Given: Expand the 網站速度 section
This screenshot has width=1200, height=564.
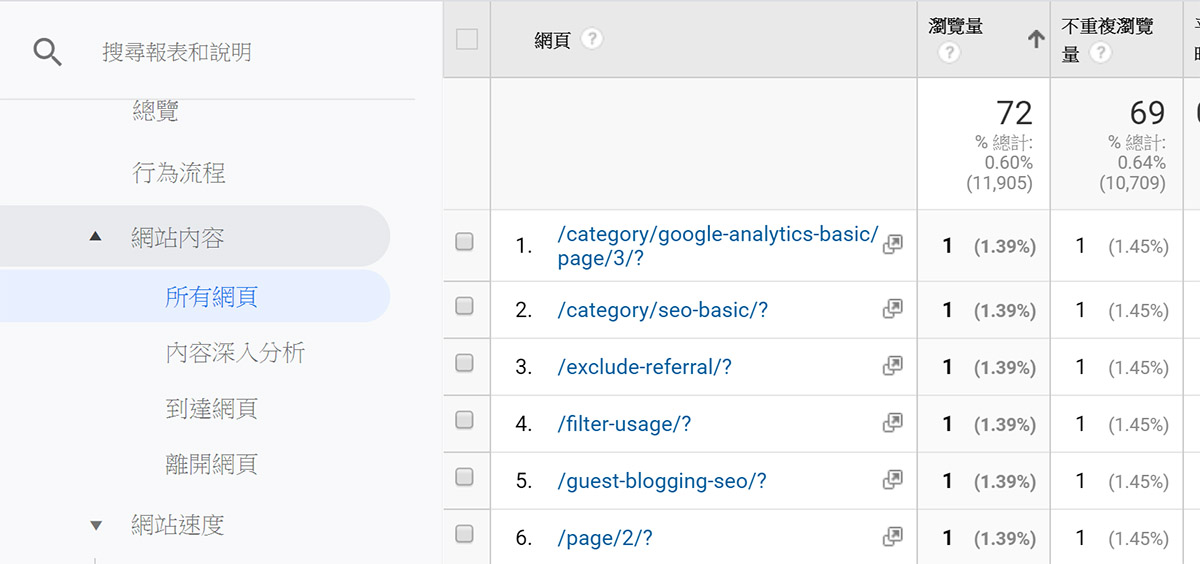Looking at the screenshot, I should tap(96, 525).
